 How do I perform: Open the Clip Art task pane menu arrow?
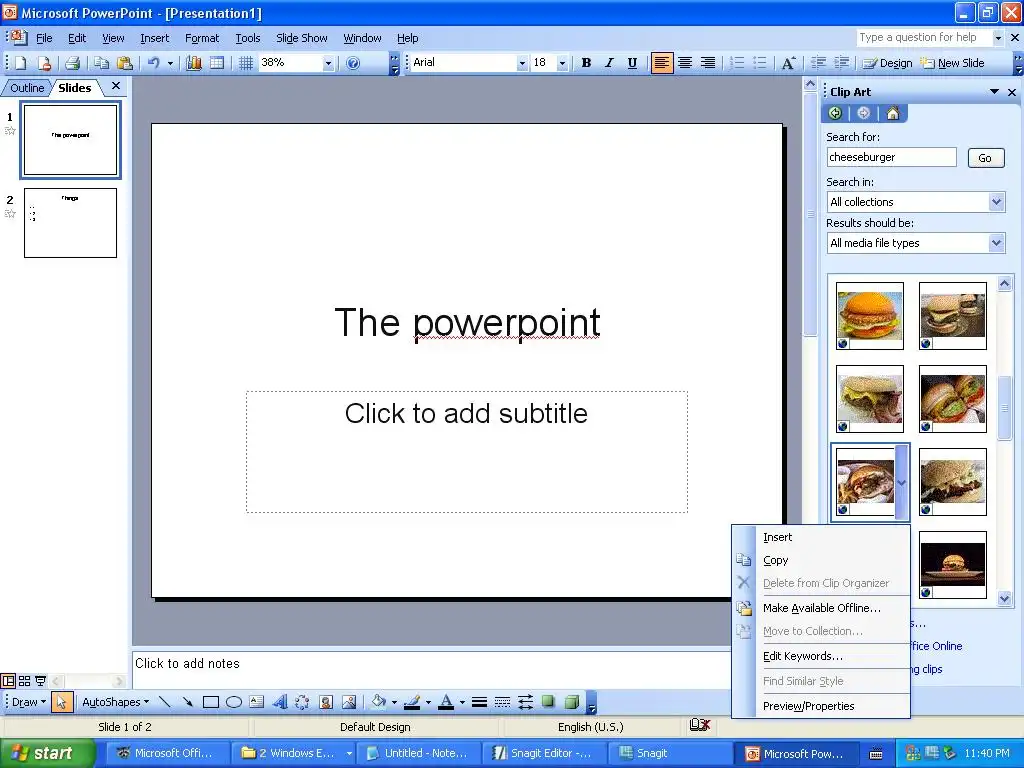point(995,92)
